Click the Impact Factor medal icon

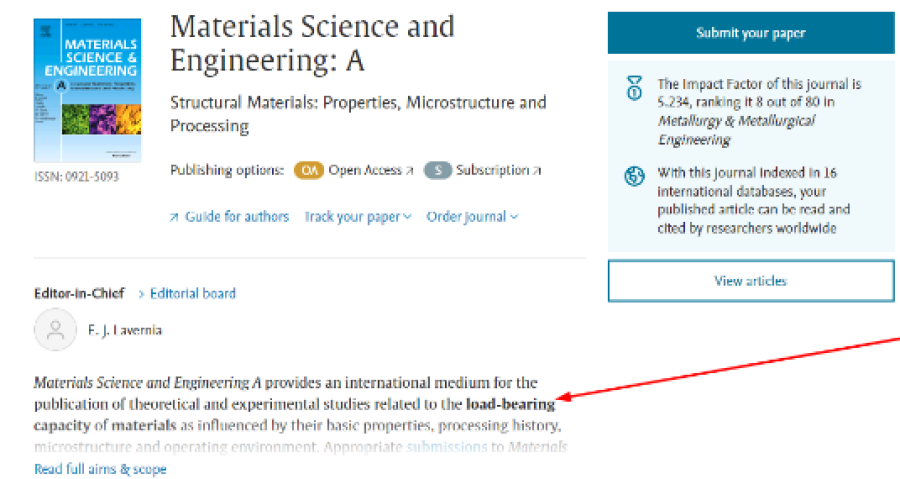pyautogui.click(x=634, y=88)
